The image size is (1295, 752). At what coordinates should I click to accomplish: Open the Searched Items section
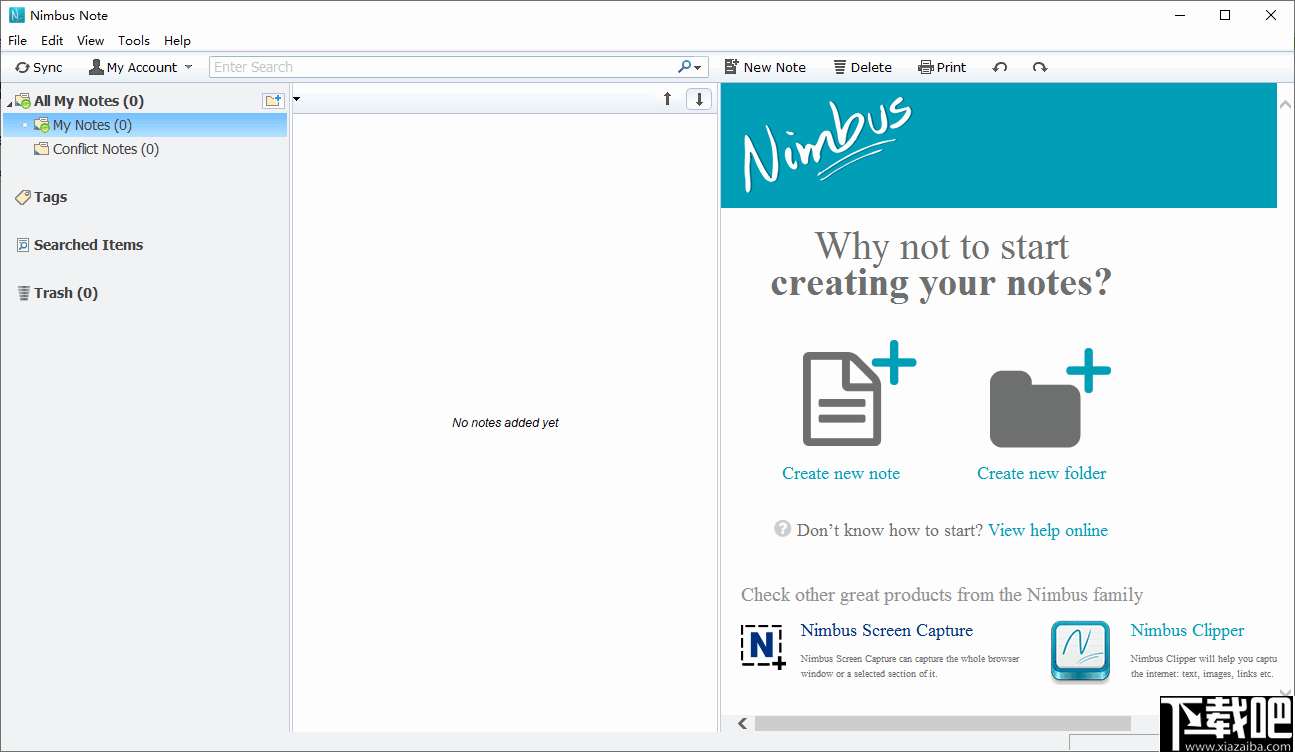(79, 245)
